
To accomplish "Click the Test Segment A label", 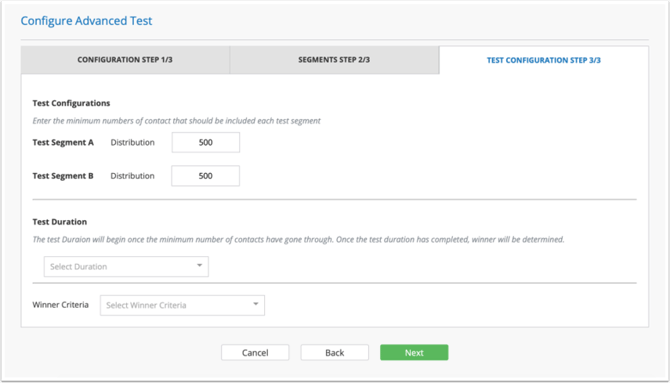I will pyautogui.click(x=63, y=143).
